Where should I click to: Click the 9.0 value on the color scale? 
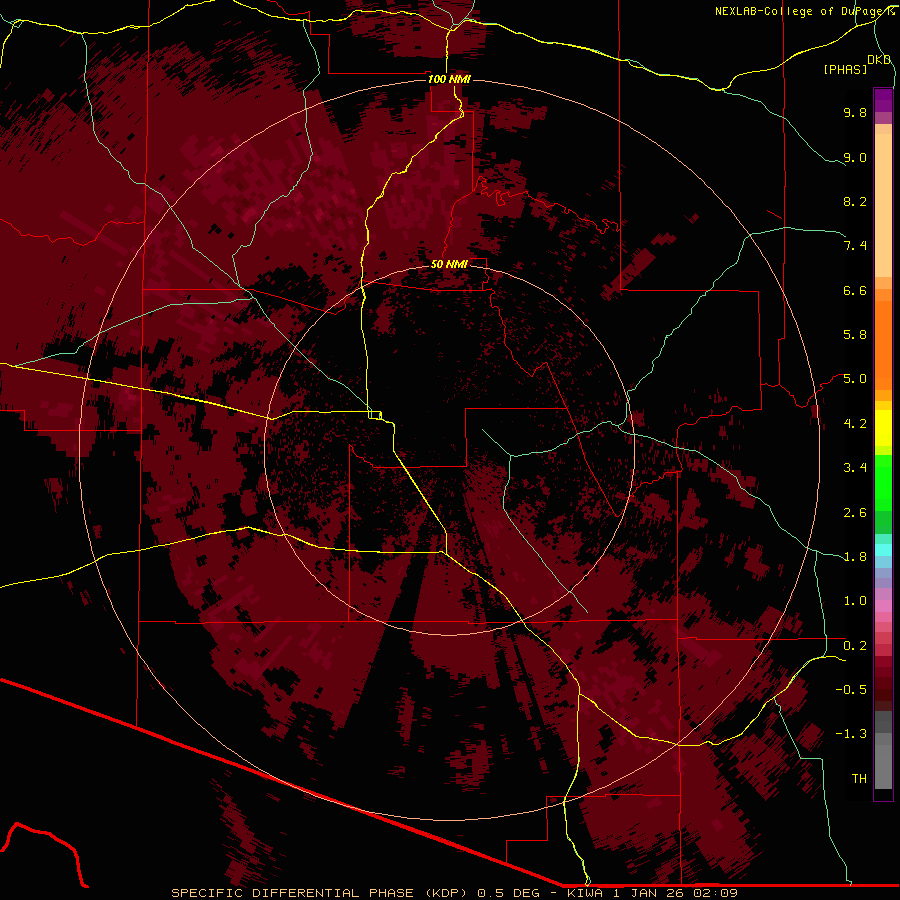click(x=855, y=157)
